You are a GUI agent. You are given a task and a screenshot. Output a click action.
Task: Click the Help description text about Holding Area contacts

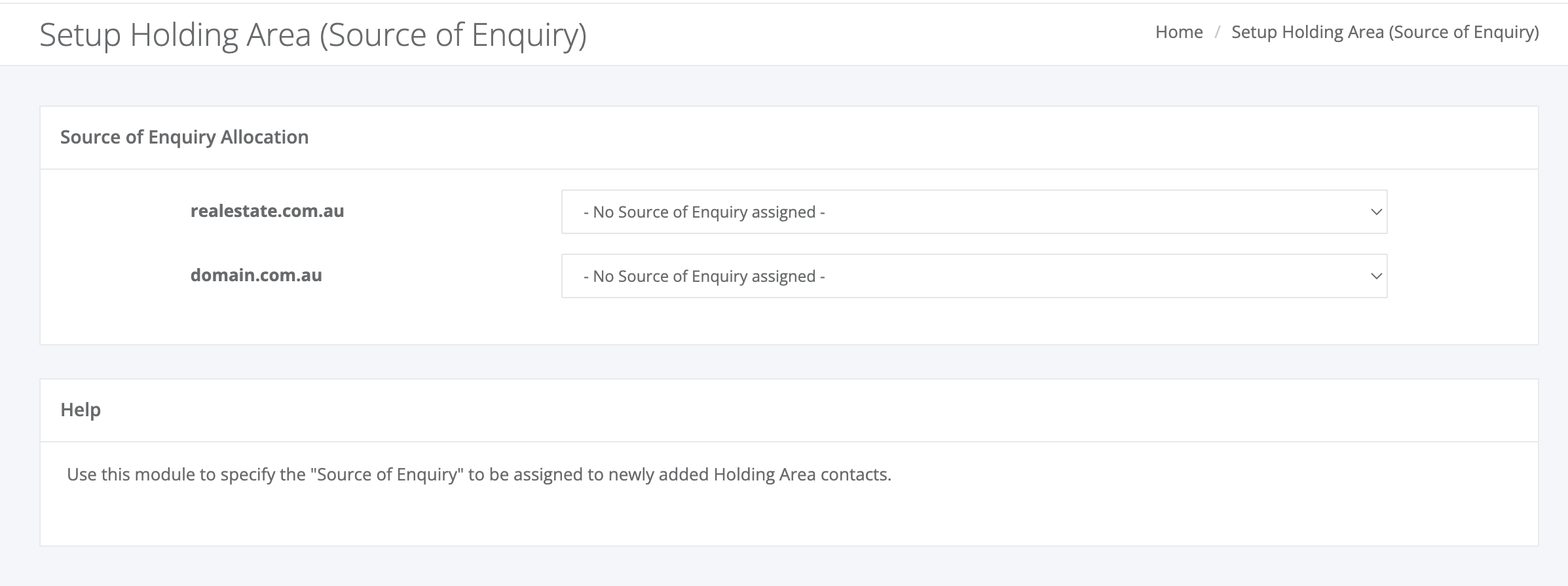click(x=479, y=474)
